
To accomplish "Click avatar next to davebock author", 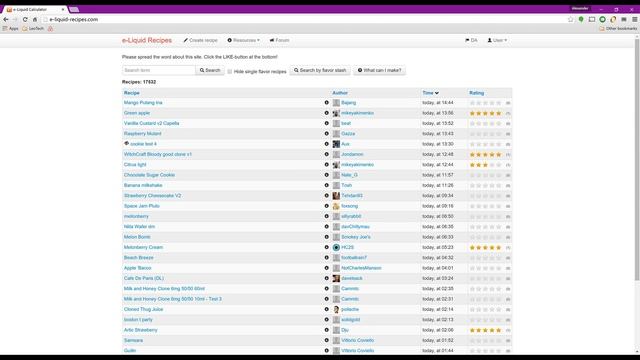I will 336,278.
